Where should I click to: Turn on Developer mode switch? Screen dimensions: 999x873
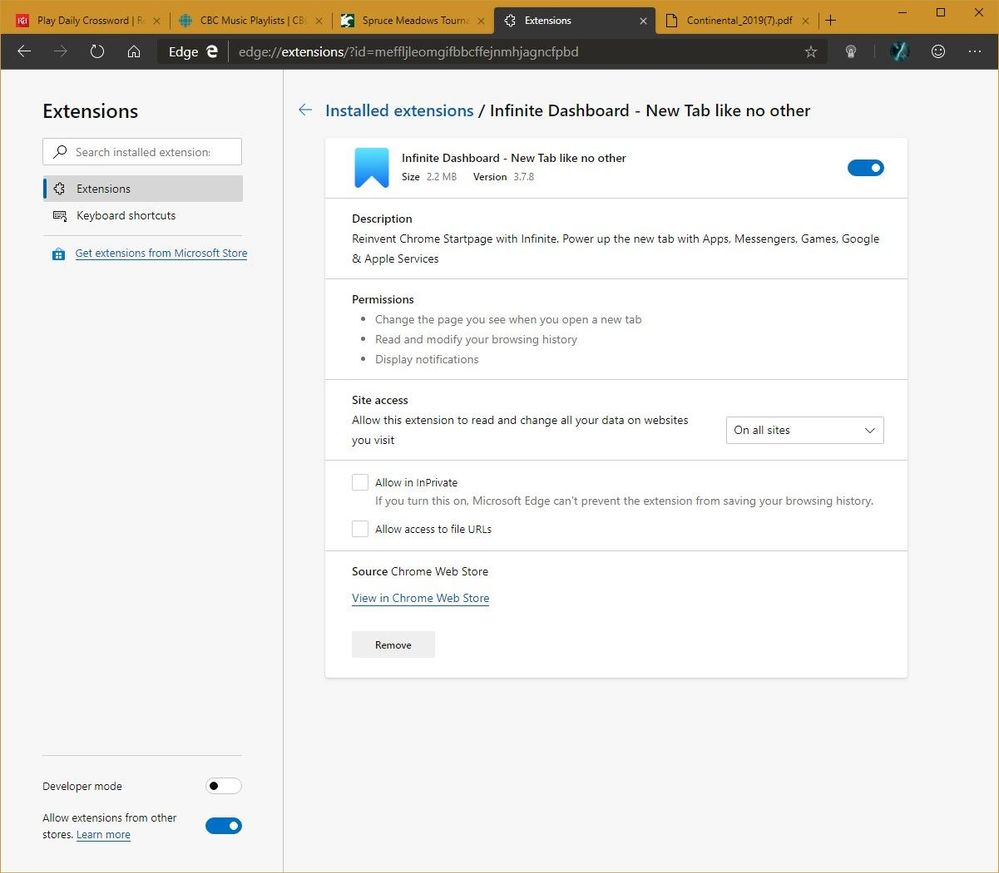pos(224,786)
